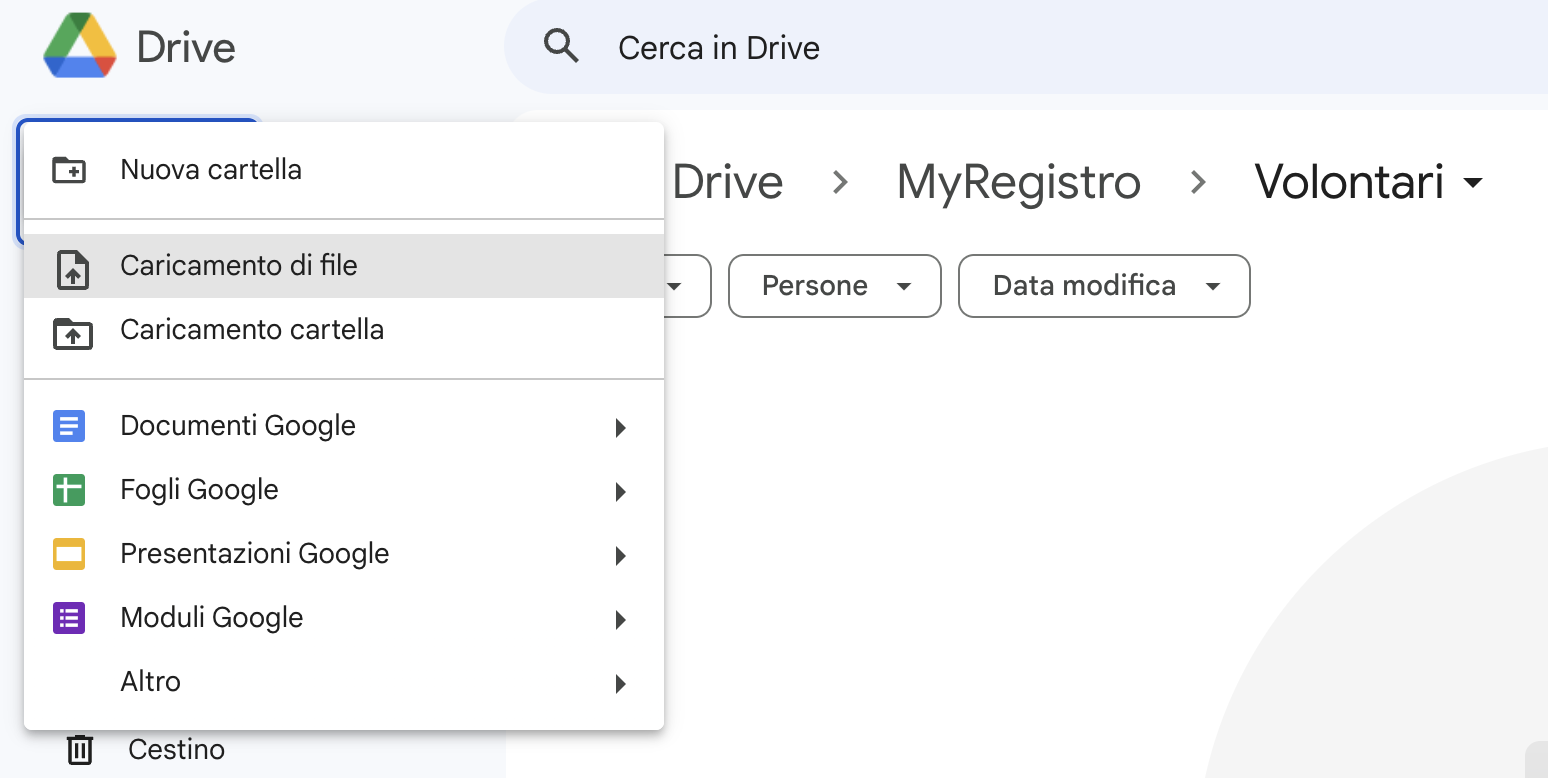The image size is (1548, 778).
Task: Click the yellow Presentazioni Google icon
Action: pos(69,554)
